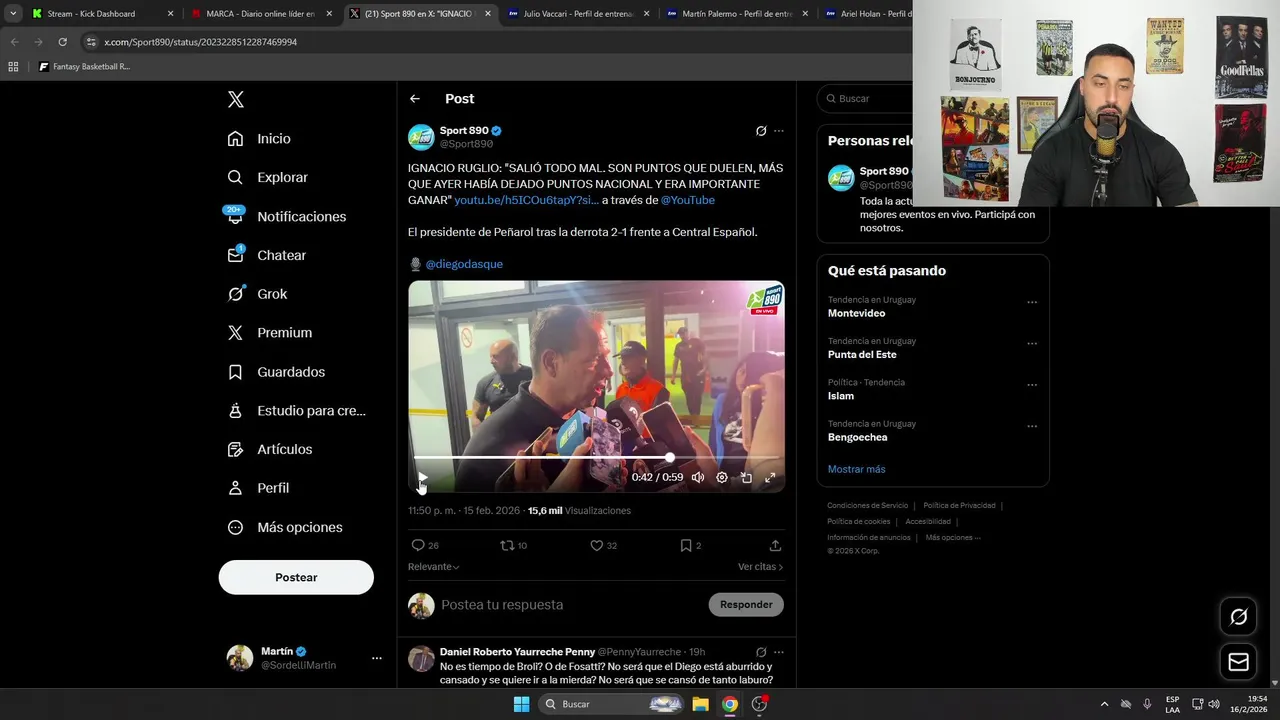Open Estudio para creadores
Screen dimensions: 1280x720
(296, 410)
